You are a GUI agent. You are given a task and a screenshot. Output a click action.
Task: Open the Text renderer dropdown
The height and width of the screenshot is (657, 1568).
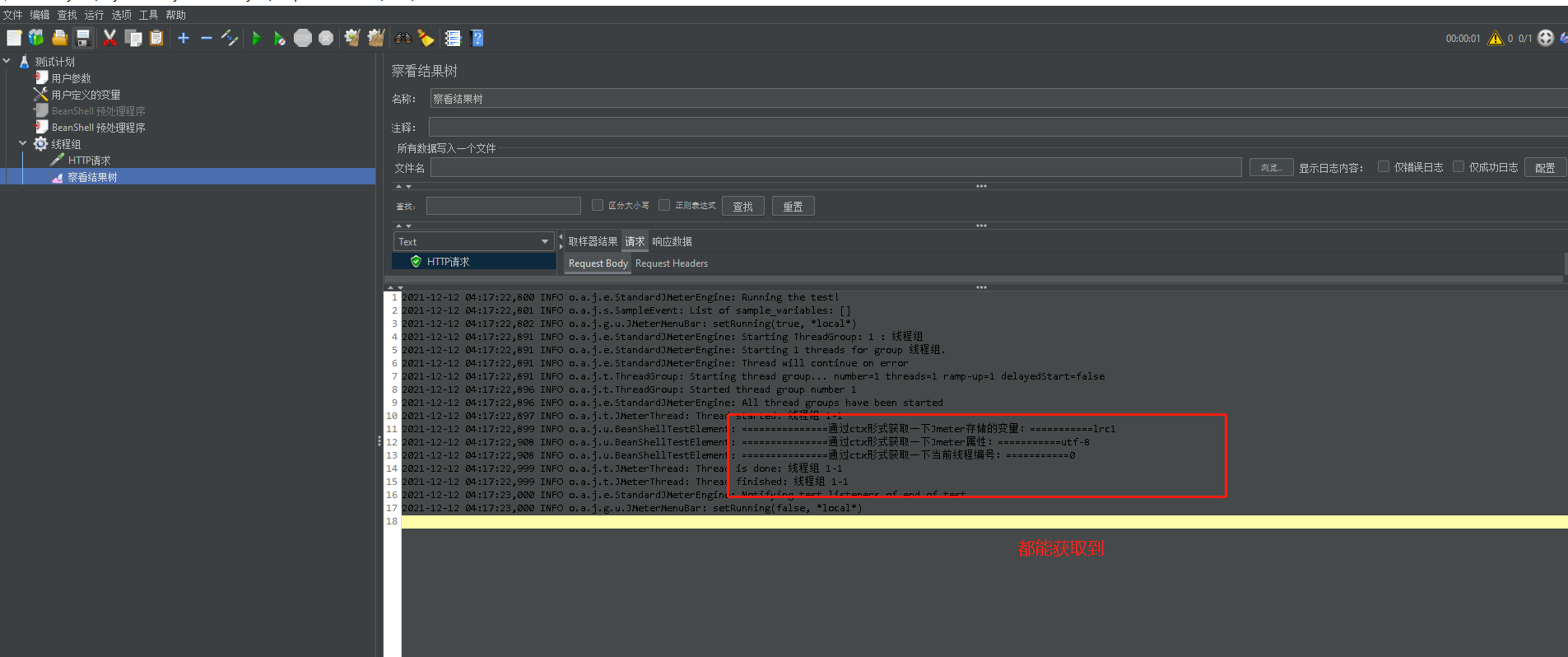pos(472,241)
